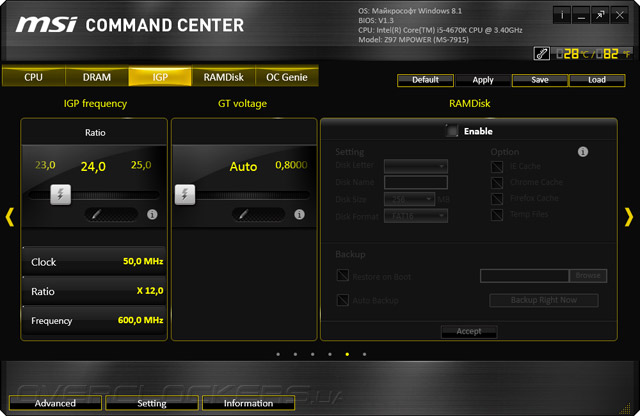This screenshot has height=416, width=640.
Task: Enable the RAMDisk checkbox
Action: (452, 131)
